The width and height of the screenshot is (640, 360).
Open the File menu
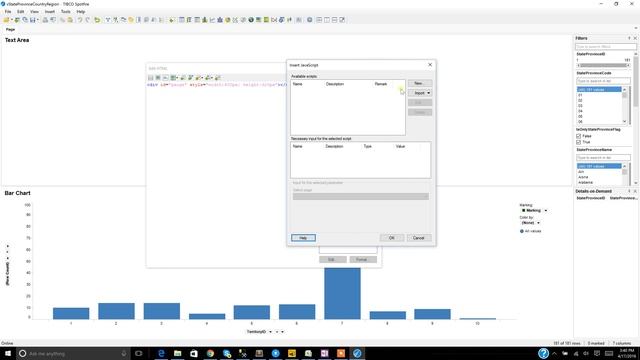coord(8,12)
